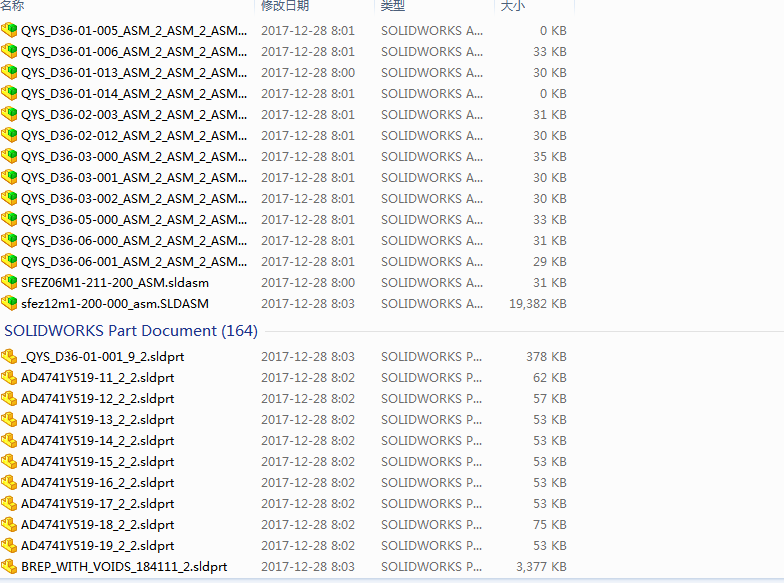
Task: Click the 29 KB size of QYS_D36-06-001_ASM
Action: point(550,262)
